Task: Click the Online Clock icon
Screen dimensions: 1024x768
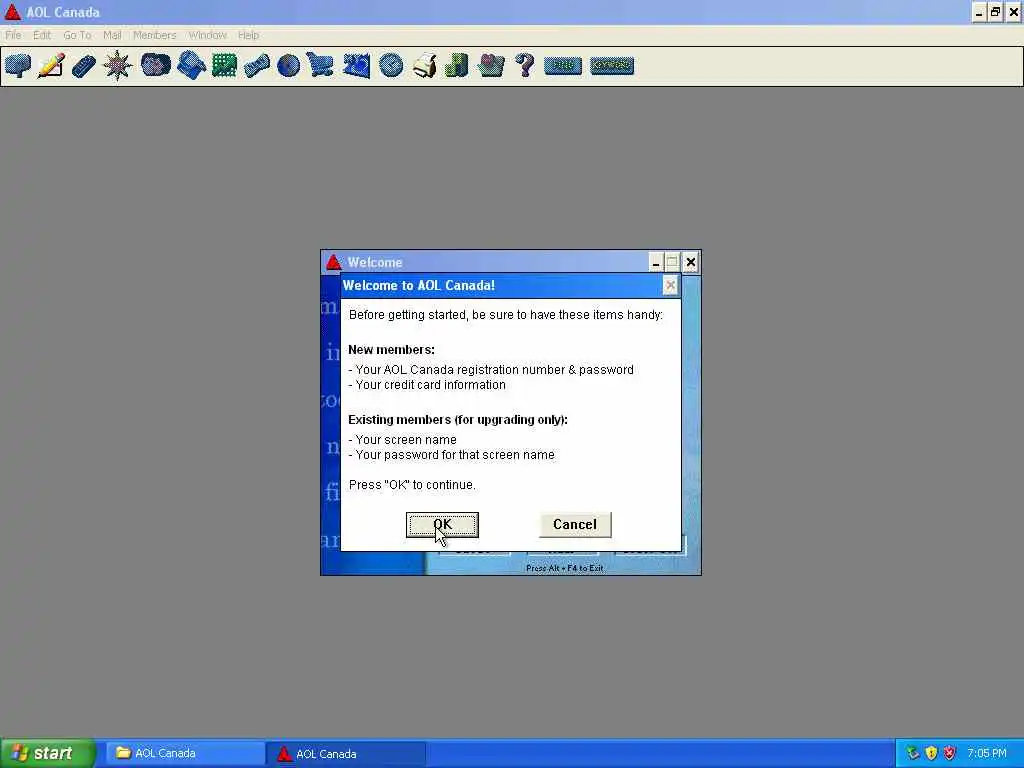Action: [391, 65]
